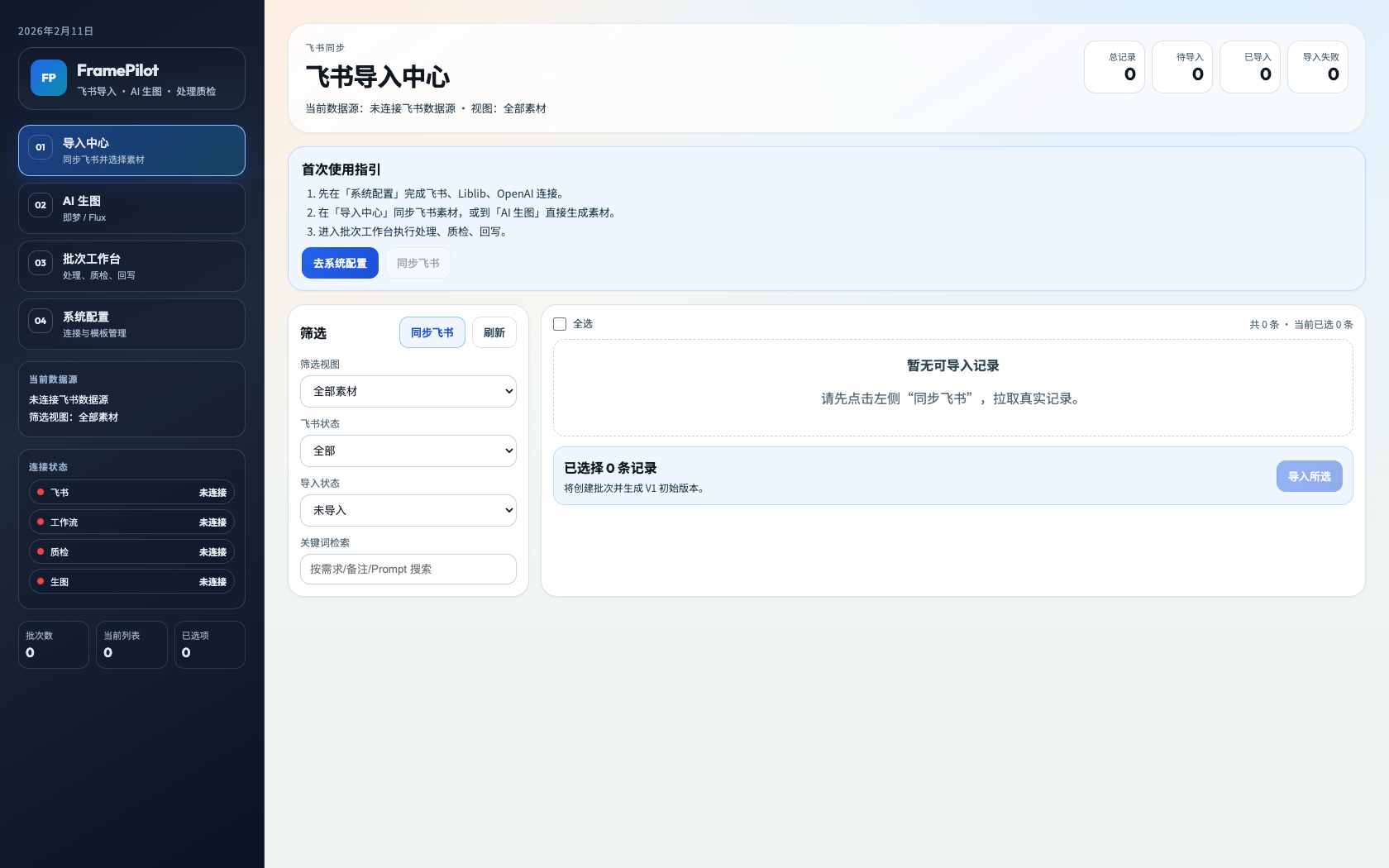
Task: Click the 生图 connection status indicator
Action: pos(131,581)
